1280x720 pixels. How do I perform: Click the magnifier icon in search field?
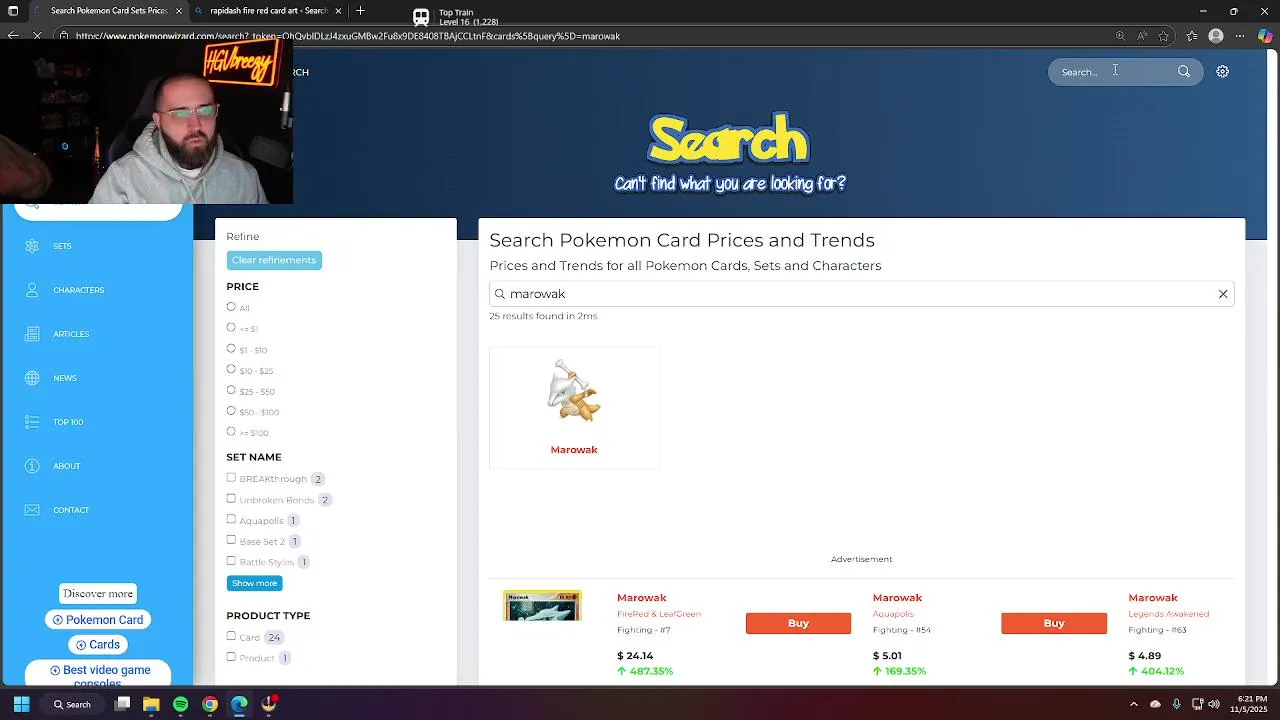pyautogui.click(x=500, y=294)
